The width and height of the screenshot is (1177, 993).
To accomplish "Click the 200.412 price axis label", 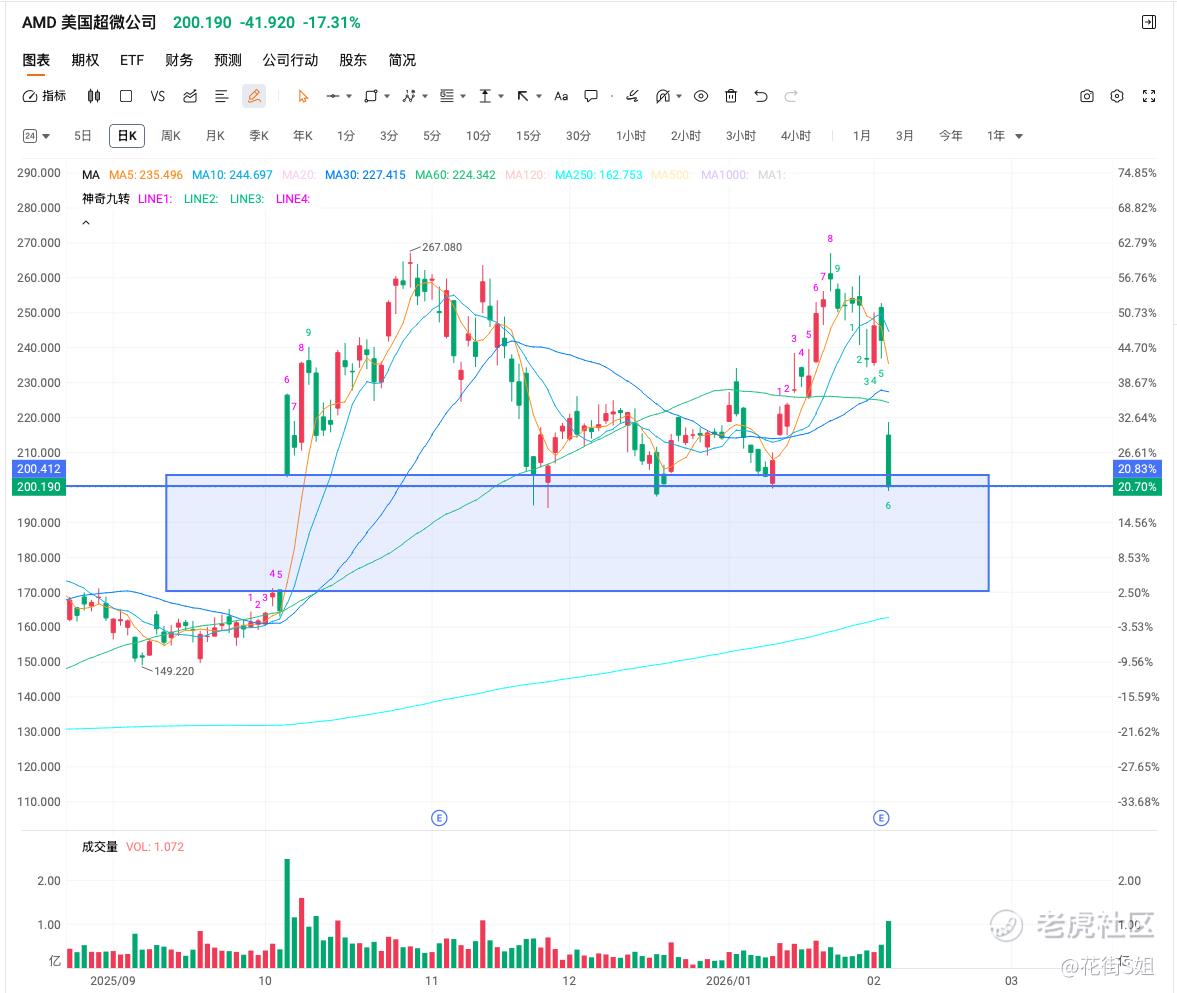I will tap(39, 469).
